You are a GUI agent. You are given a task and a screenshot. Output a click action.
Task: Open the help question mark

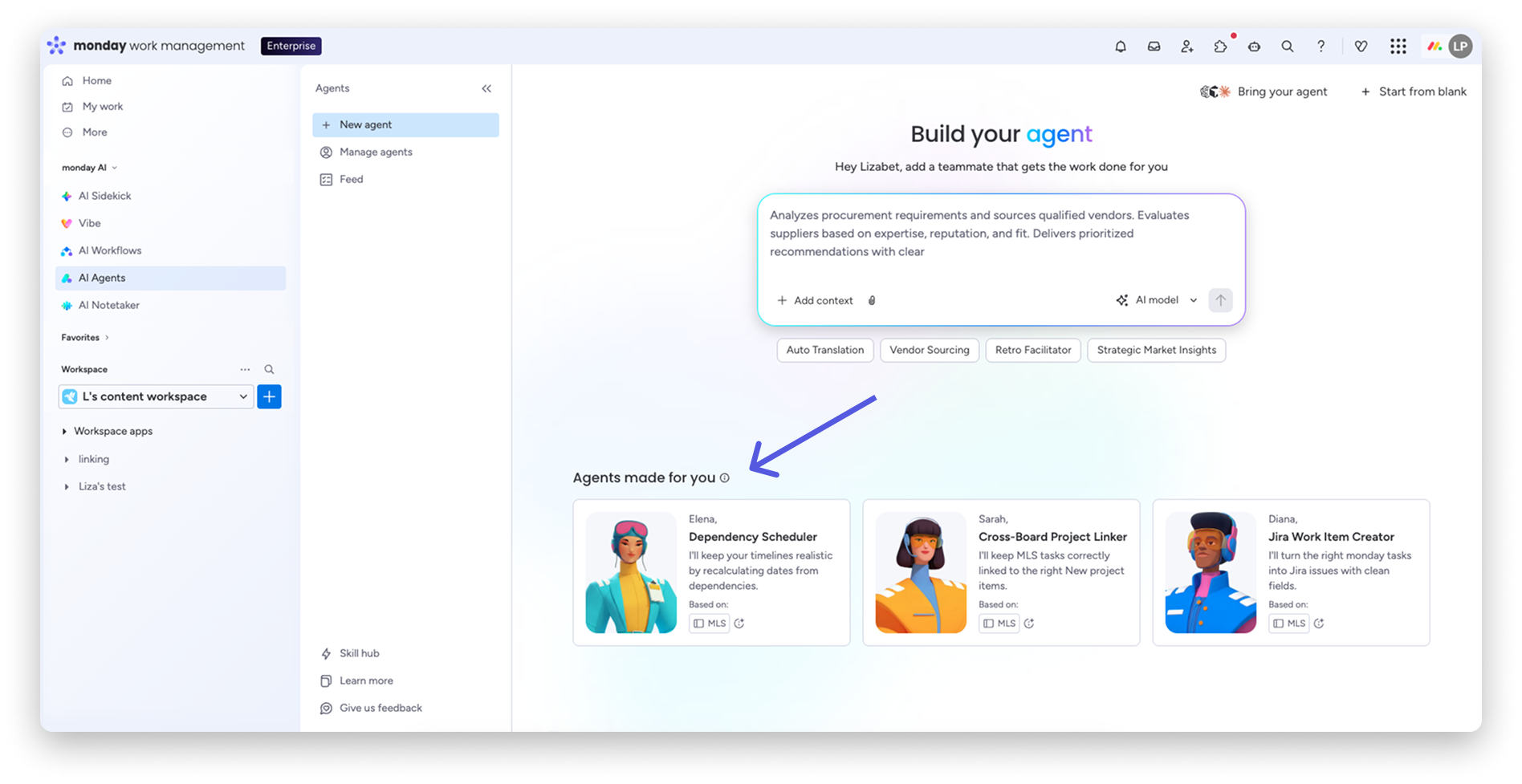[x=1321, y=47]
